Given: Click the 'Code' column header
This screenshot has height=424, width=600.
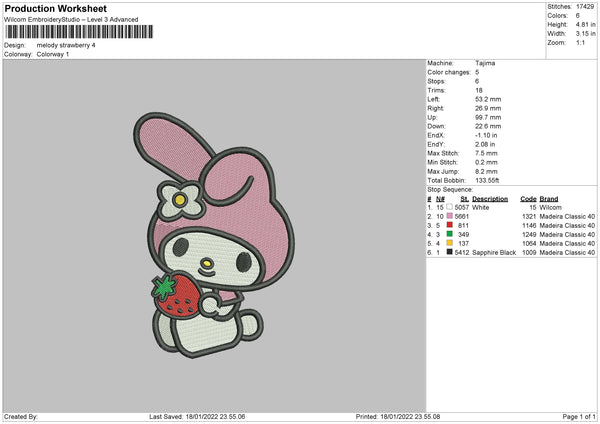Looking at the screenshot, I should (x=528, y=199).
